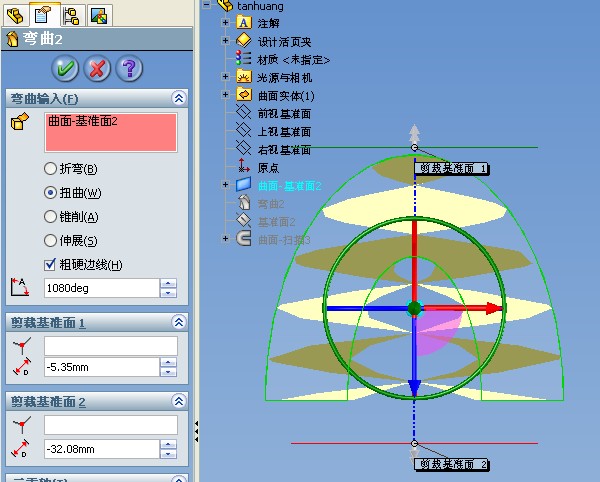Expand the 曲面实体(1) node
600x482 pixels.
point(225,95)
